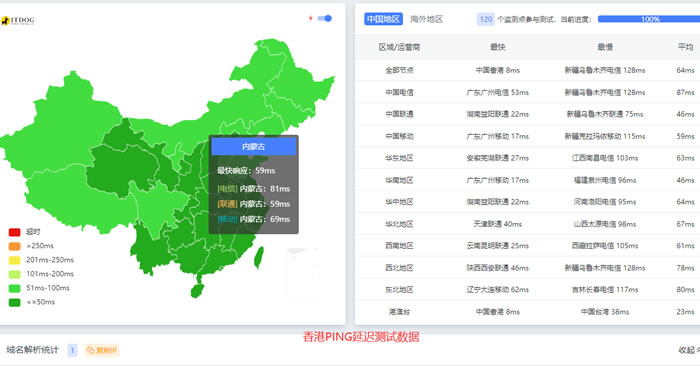Click the red 超时 legend swatch
This screenshot has width=700, height=366.
pos(14,232)
